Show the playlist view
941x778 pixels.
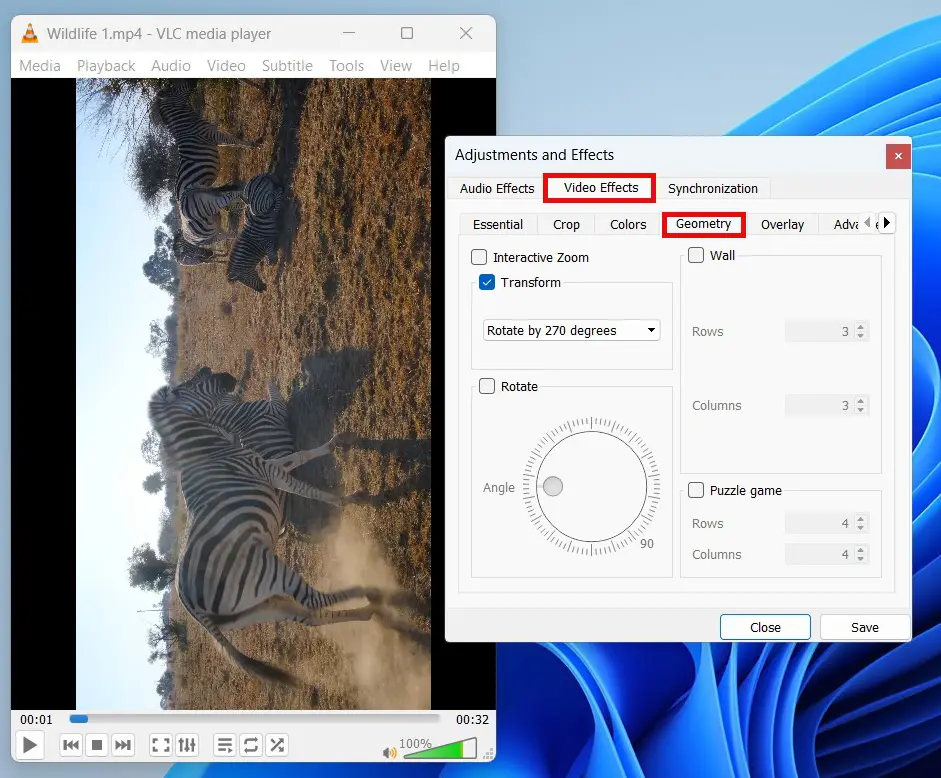224,745
